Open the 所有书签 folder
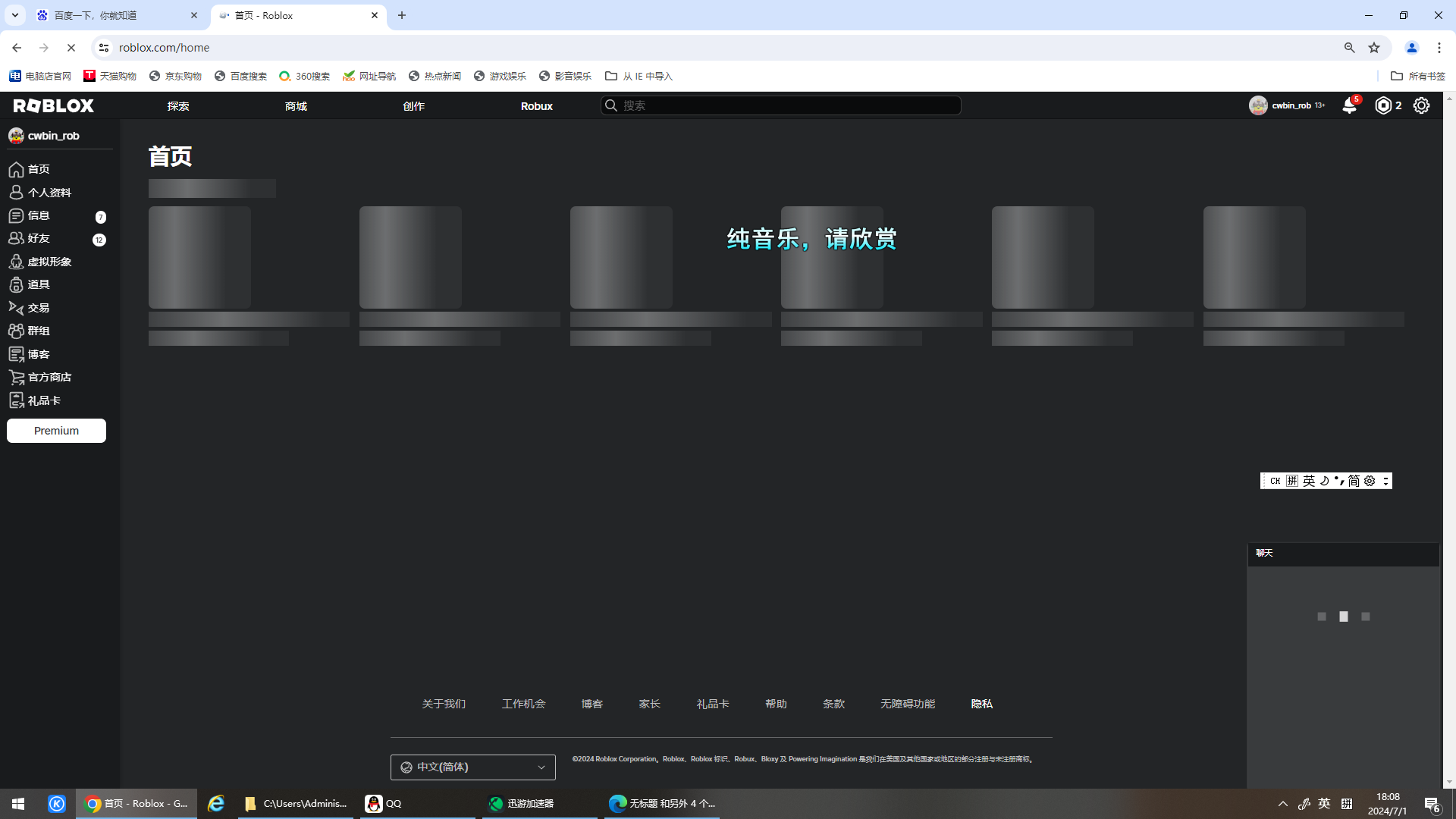The image size is (1456, 819). 1418,76
